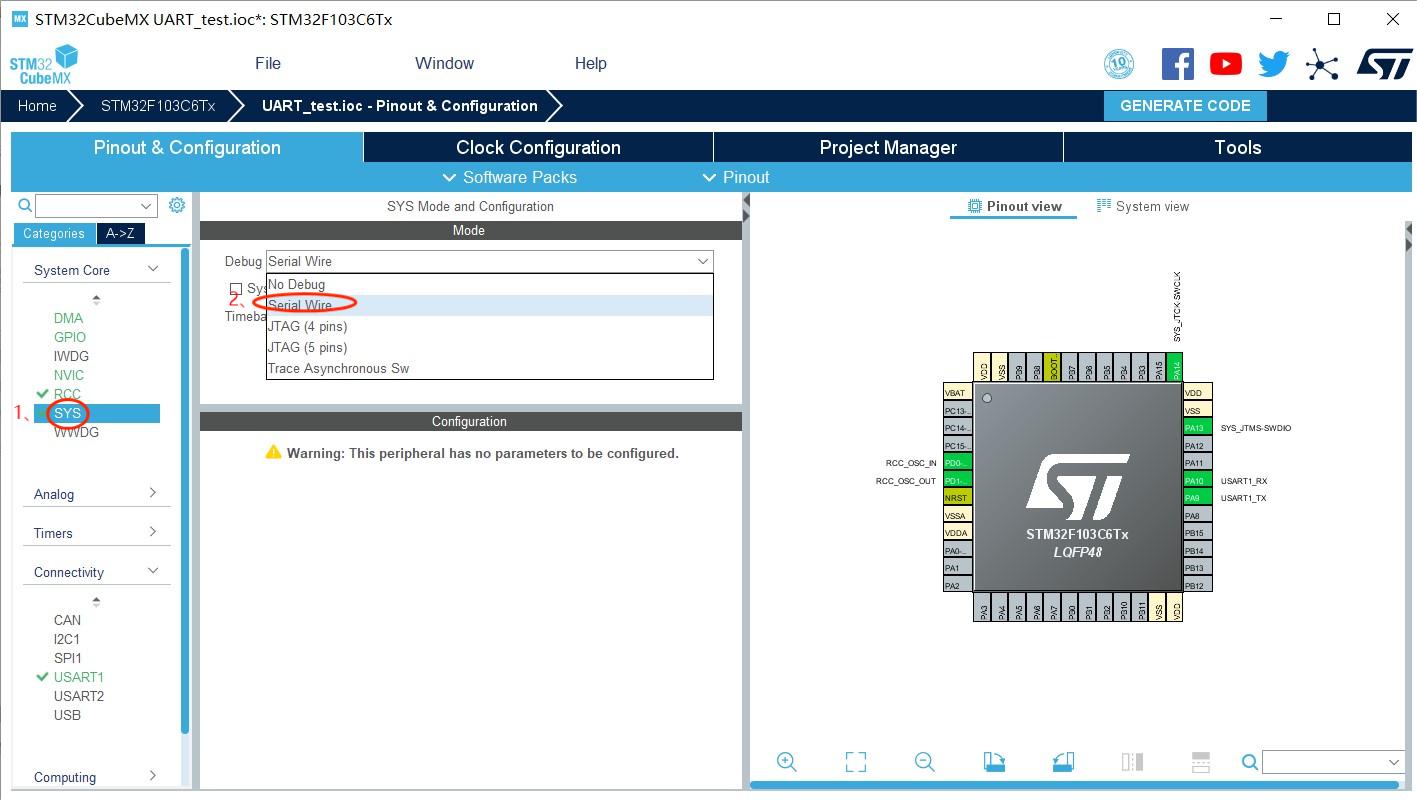Screen dimensions: 1417x800
Task: Click the pinout horizontal scrollbar
Action: pyautogui.click(x=1075, y=785)
